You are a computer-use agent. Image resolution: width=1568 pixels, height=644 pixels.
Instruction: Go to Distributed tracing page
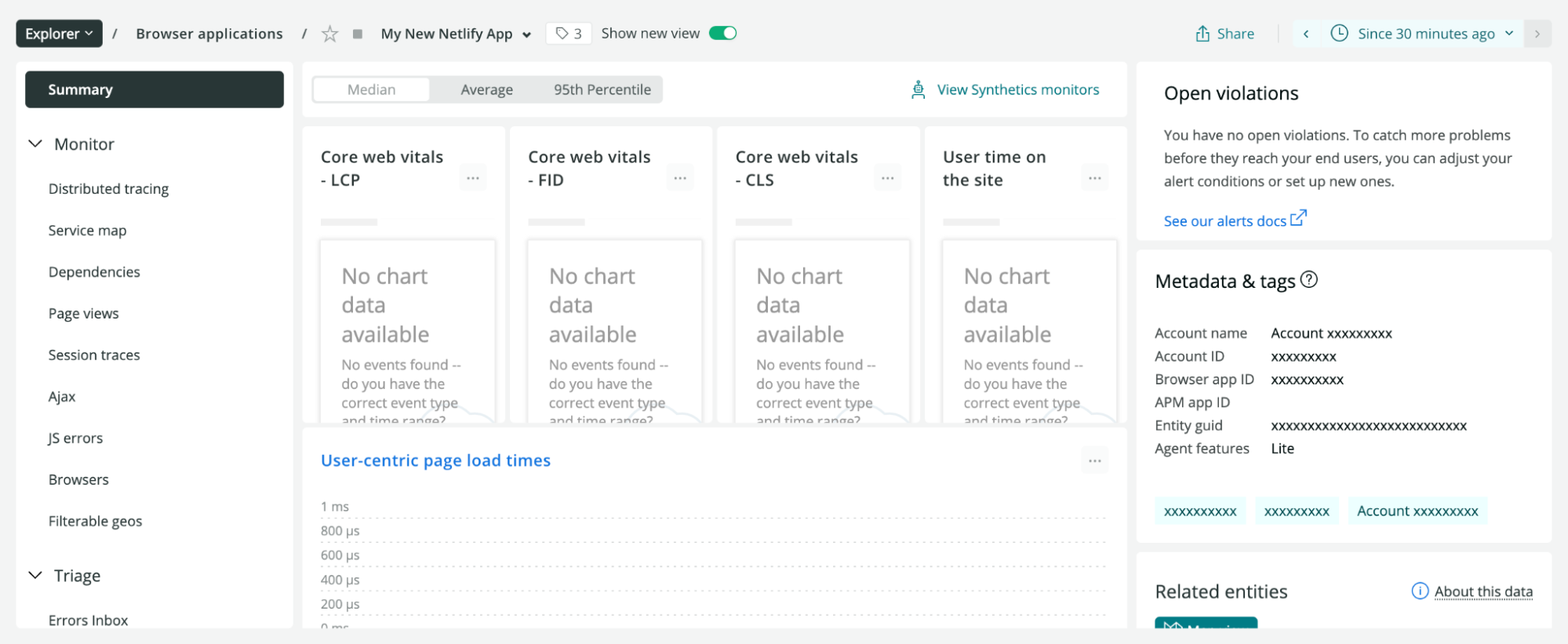108,189
